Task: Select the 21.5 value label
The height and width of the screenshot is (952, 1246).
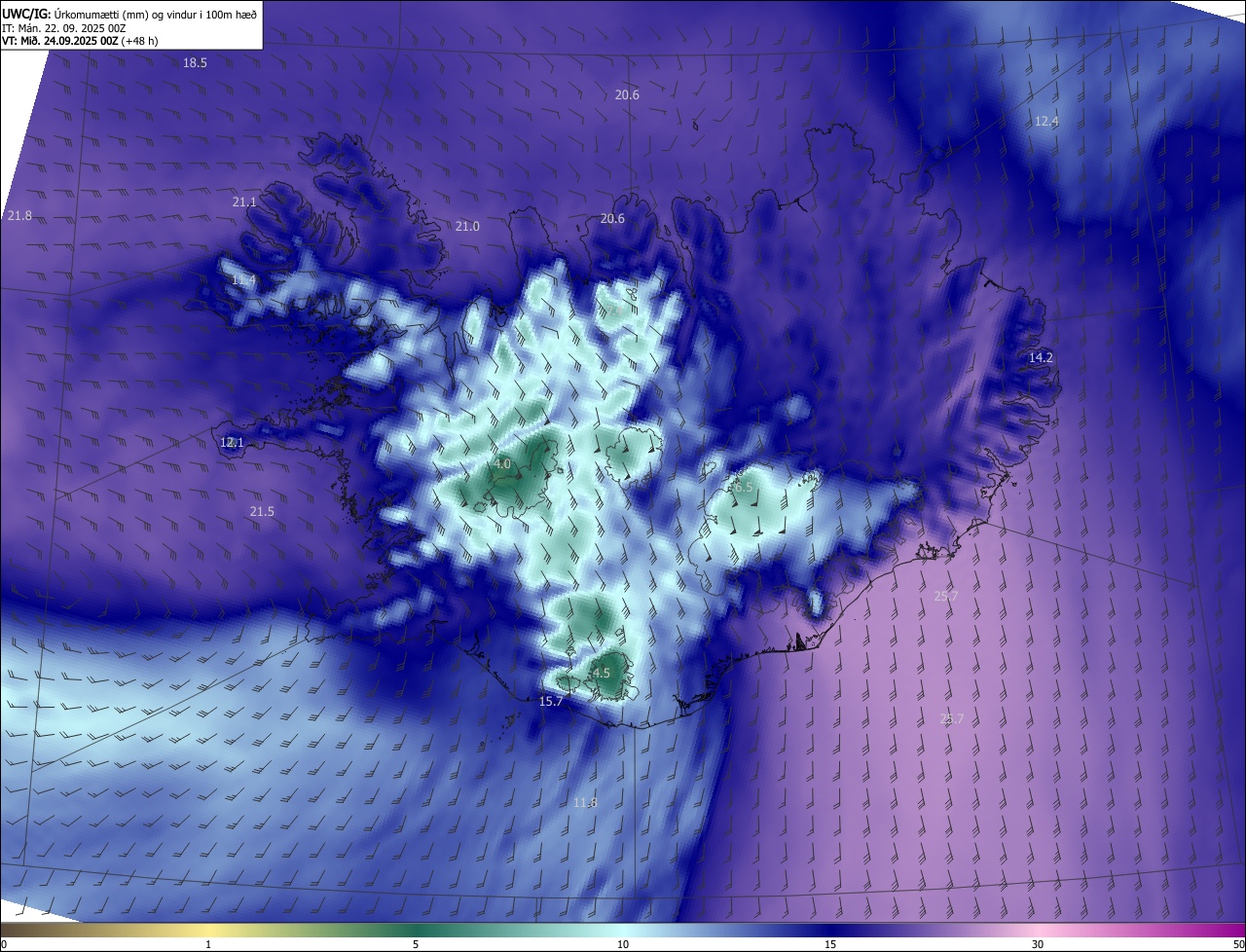Action: point(262,511)
